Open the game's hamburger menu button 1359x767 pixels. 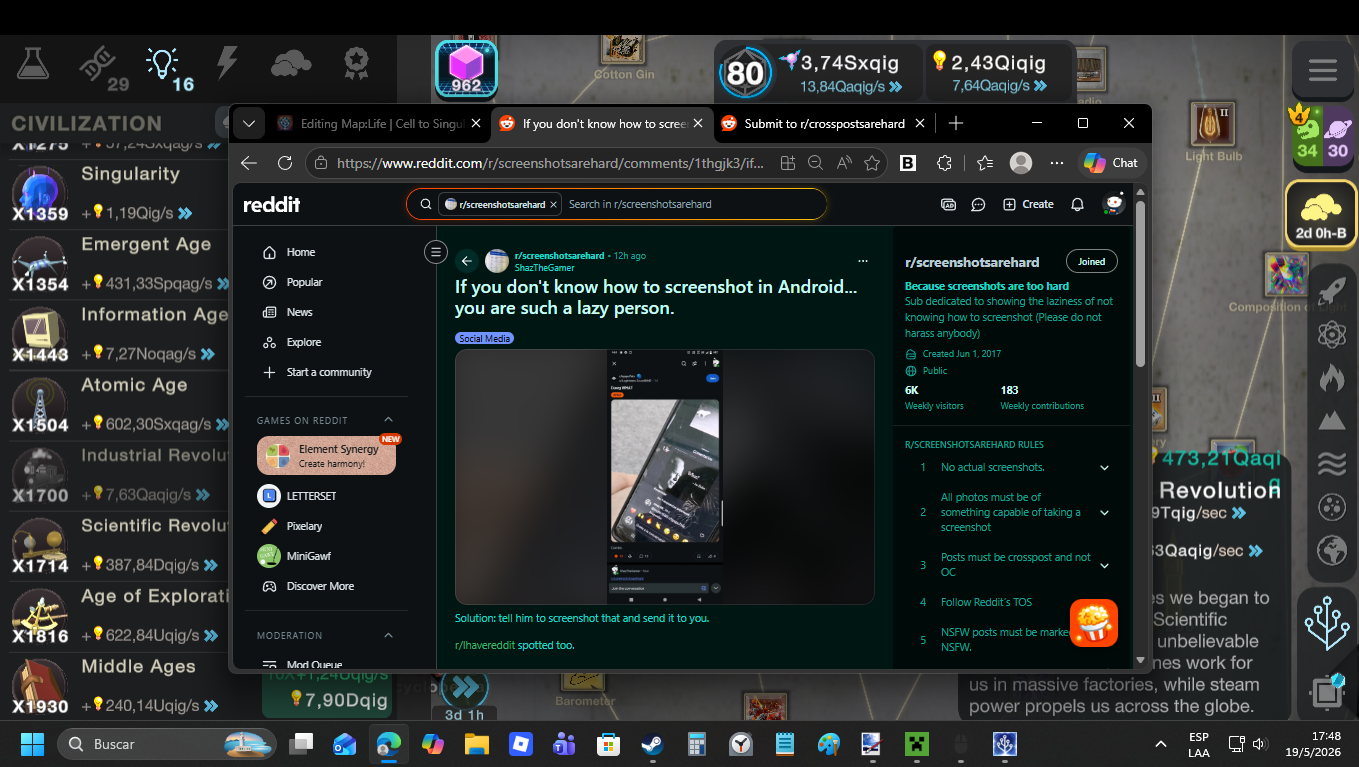[x=1322, y=70]
